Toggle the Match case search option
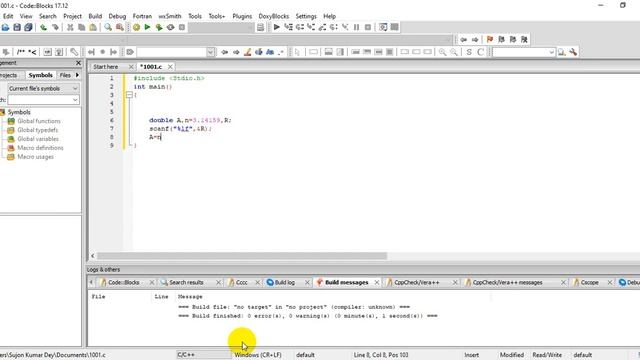Viewport: 640px width, 360px height. [x=270, y=52]
